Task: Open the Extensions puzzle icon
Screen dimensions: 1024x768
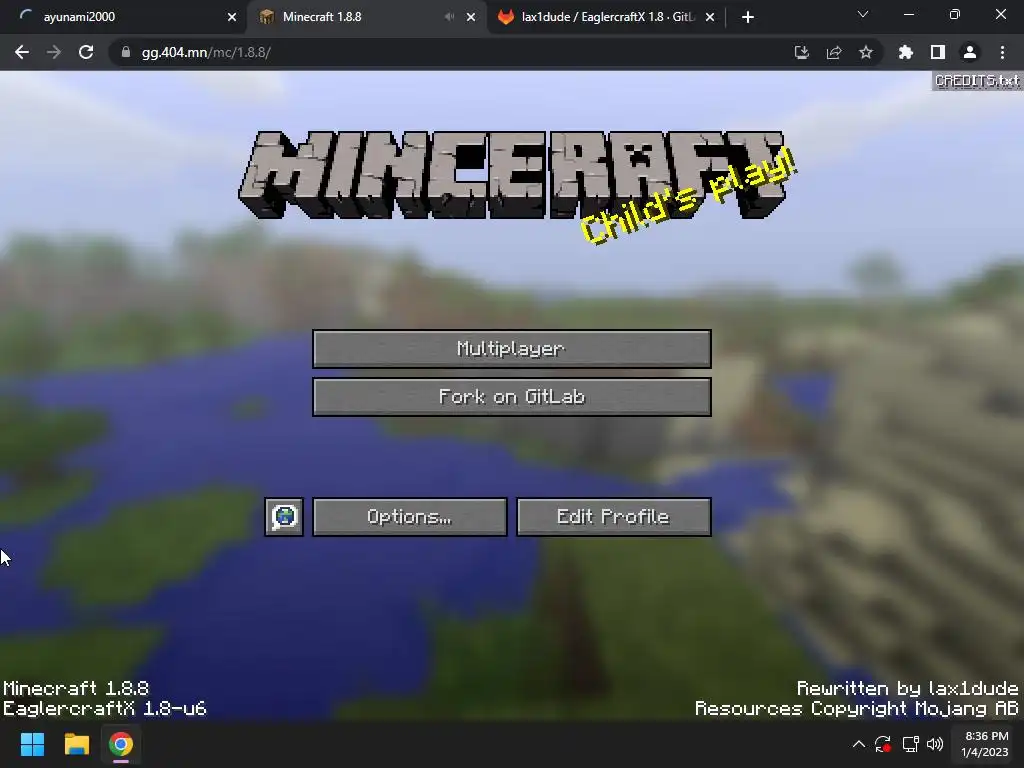Action: coord(906,52)
